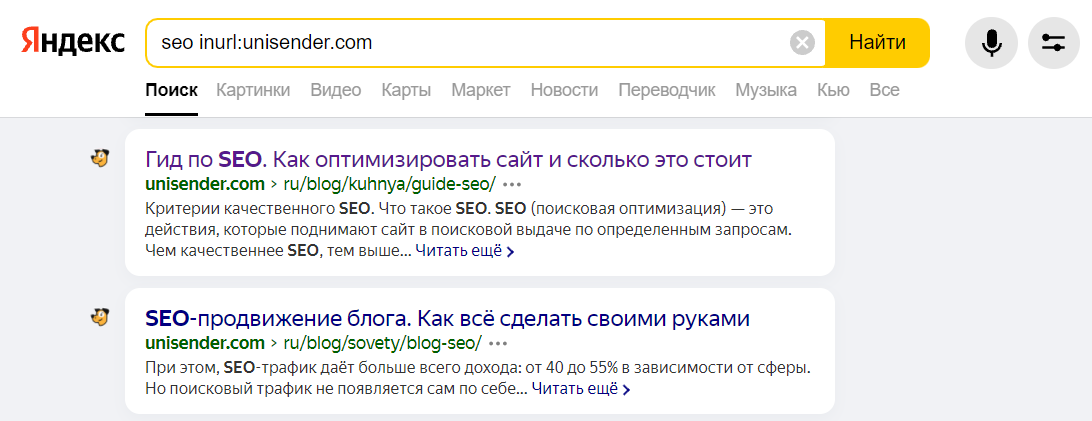This screenshot has height=421, width=1092.
Task: Open the Кью tab
Action: coord(833,90)
